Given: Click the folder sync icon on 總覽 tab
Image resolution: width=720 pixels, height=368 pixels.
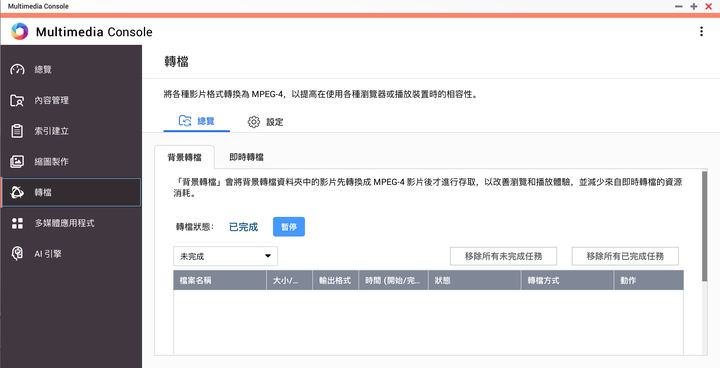Looking at the screenshot, I should pyautogui.click(x=185, y=121).
